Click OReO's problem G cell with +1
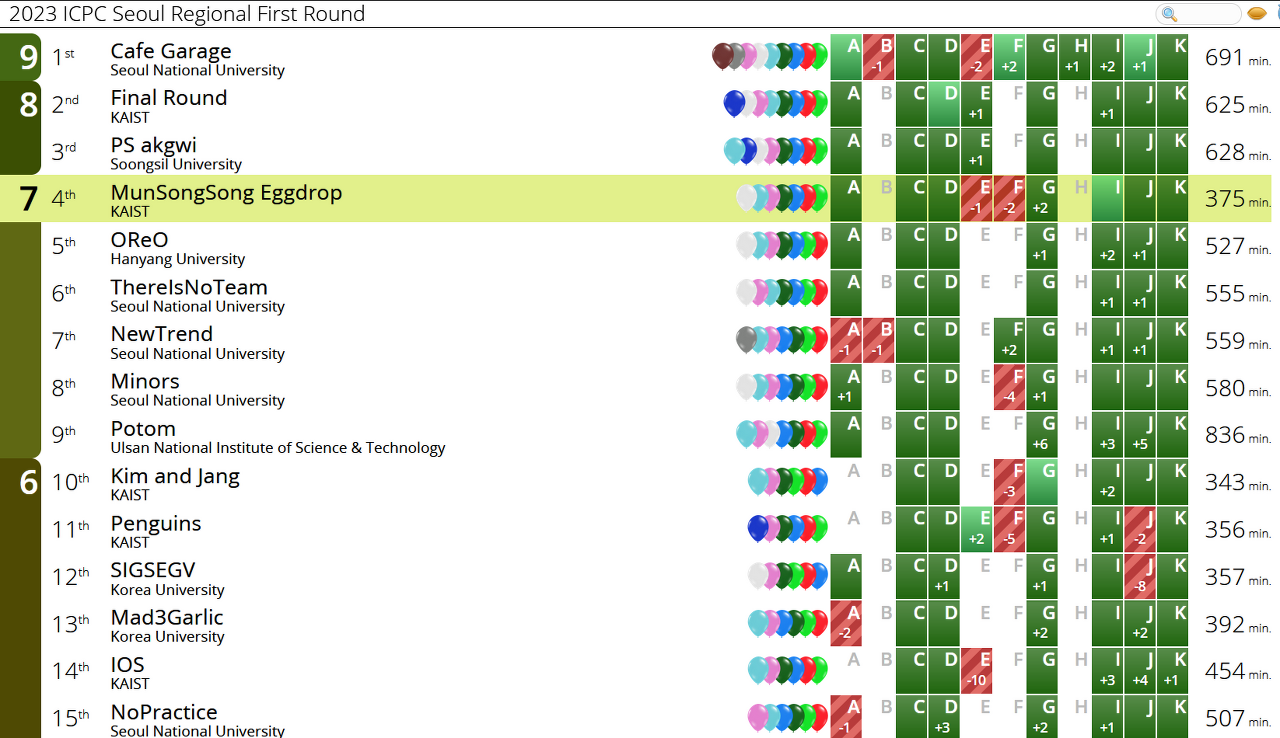The image size is (1280, 738). (x=1042, y=246)
